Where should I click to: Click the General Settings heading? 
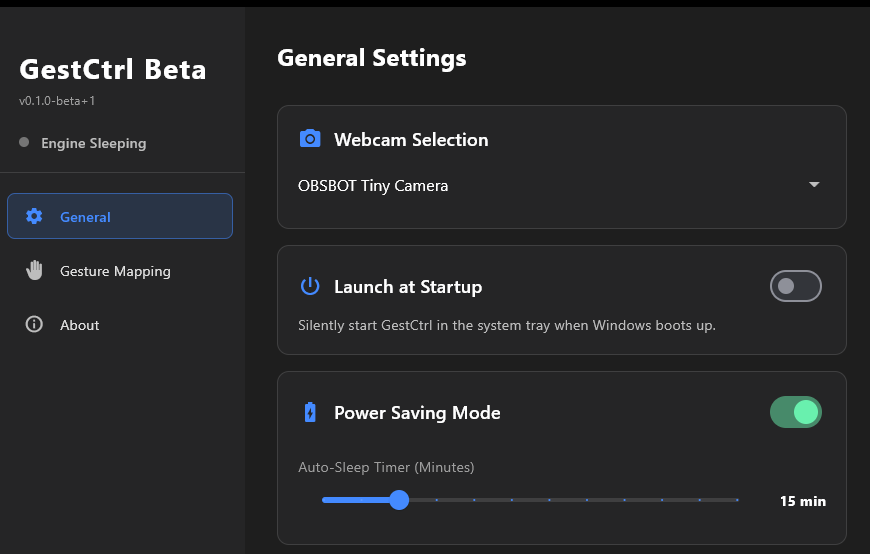coord(372,58)
